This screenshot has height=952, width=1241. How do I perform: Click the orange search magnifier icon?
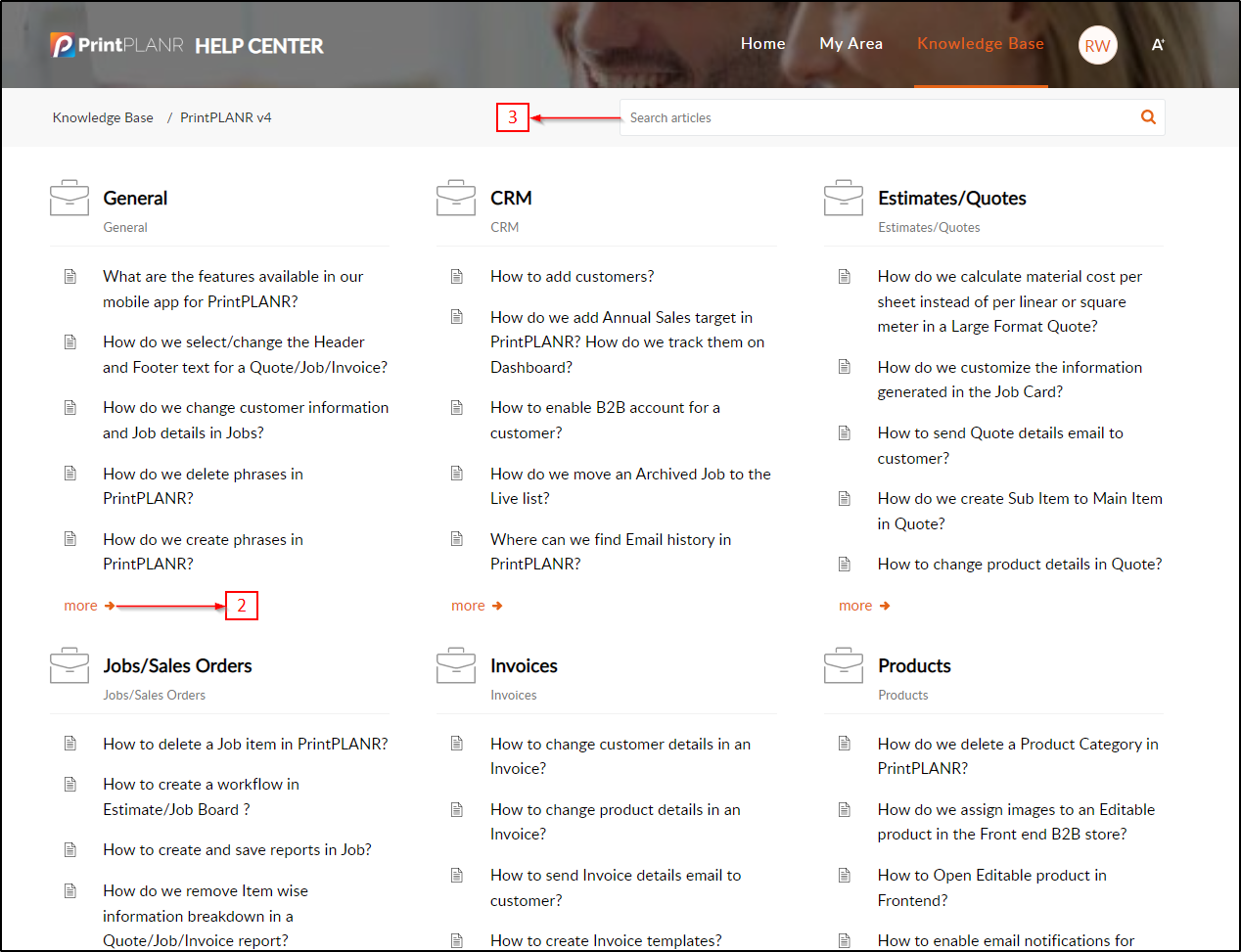tap(1148, 117)
